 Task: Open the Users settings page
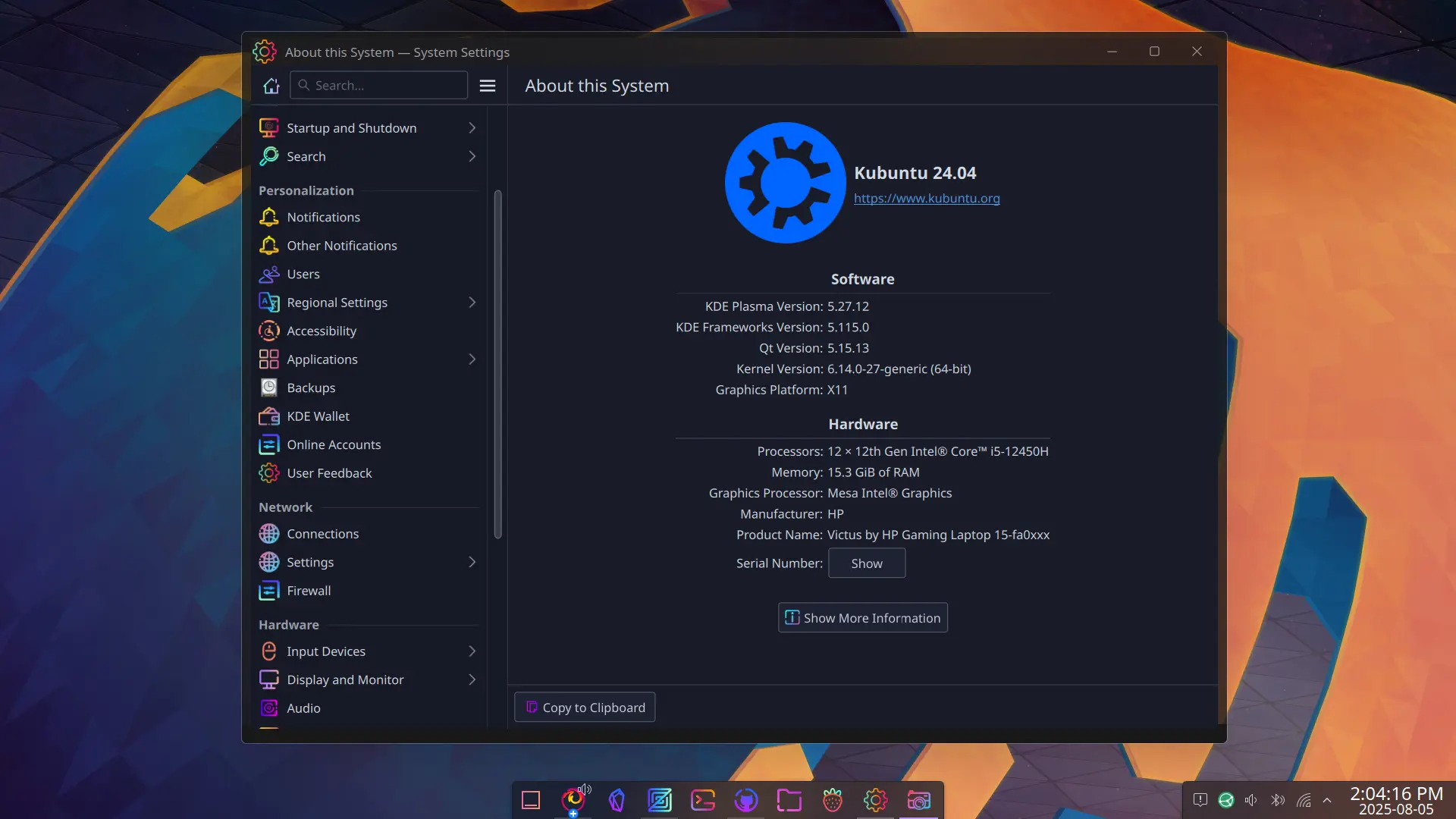tap(368, 274)
